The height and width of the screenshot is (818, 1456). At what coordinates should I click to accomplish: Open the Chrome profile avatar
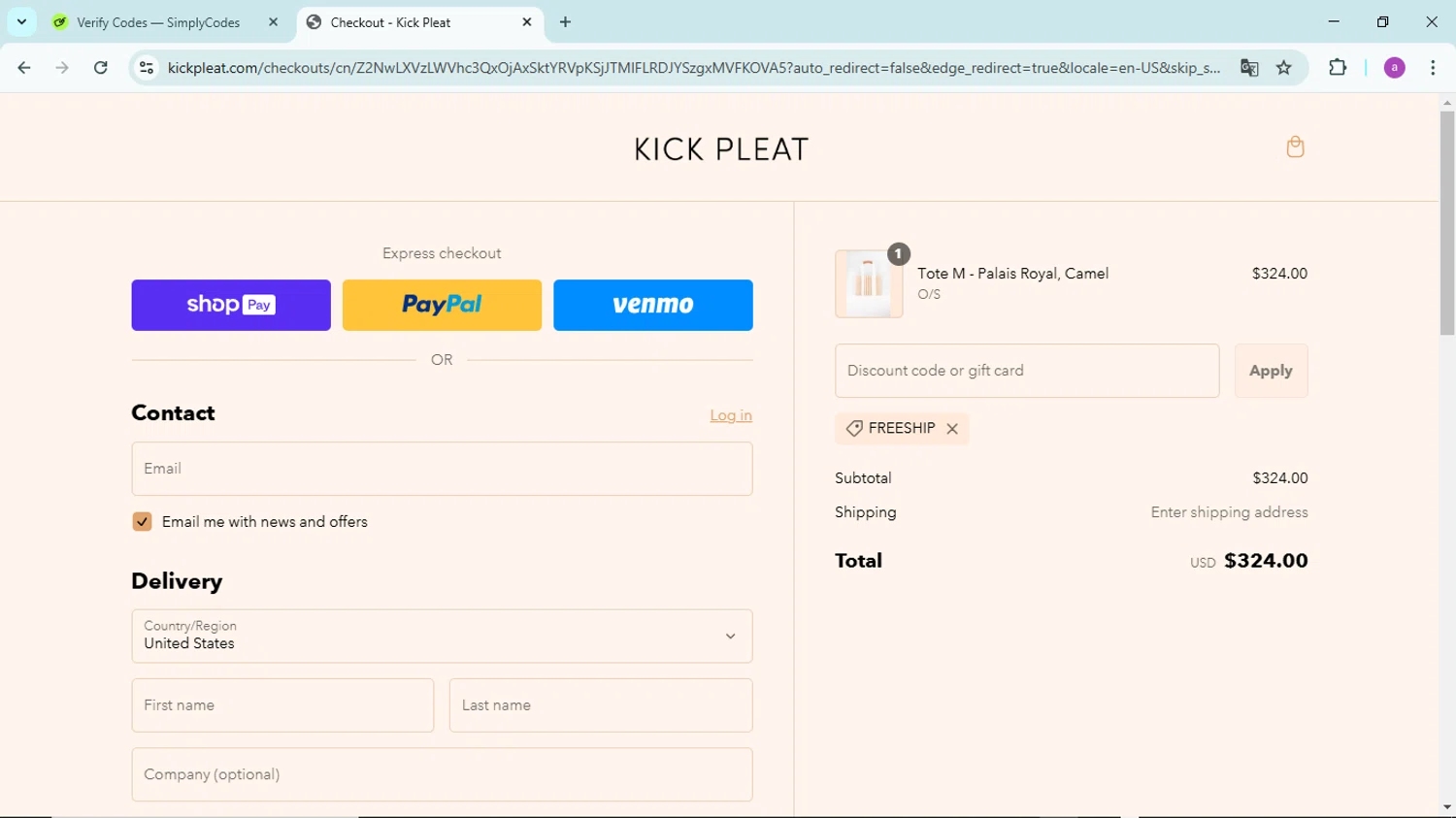click(x=1395, y=68)
